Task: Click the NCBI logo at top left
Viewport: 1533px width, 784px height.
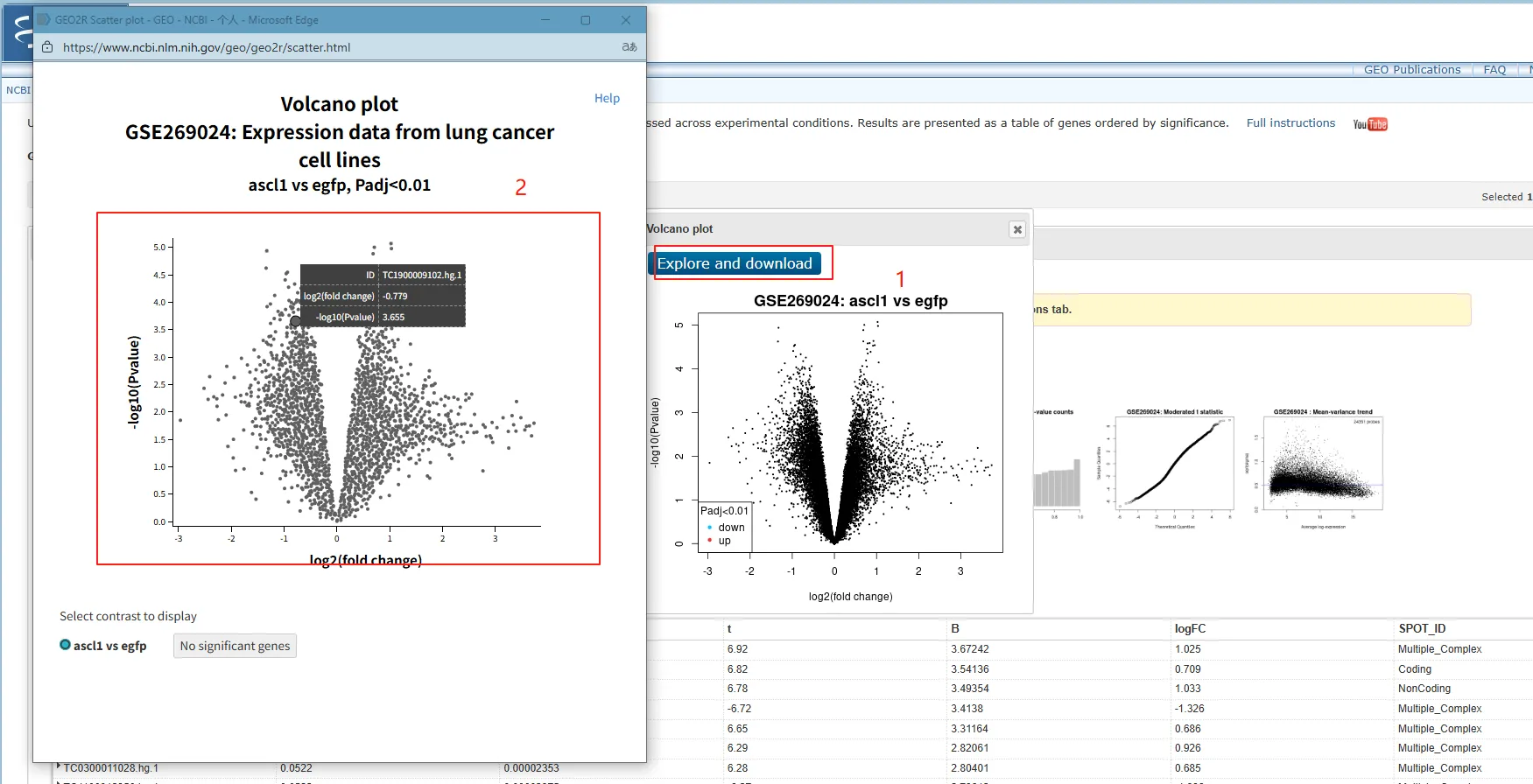Action: [18, 35]
